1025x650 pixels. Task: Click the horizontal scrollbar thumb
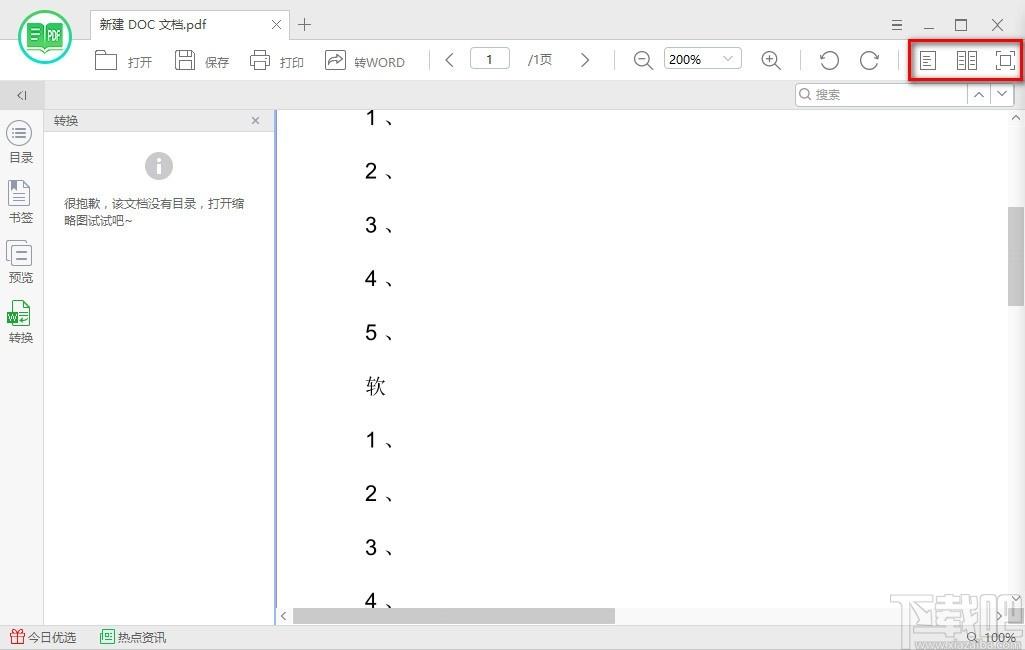[x=454, y=615]
